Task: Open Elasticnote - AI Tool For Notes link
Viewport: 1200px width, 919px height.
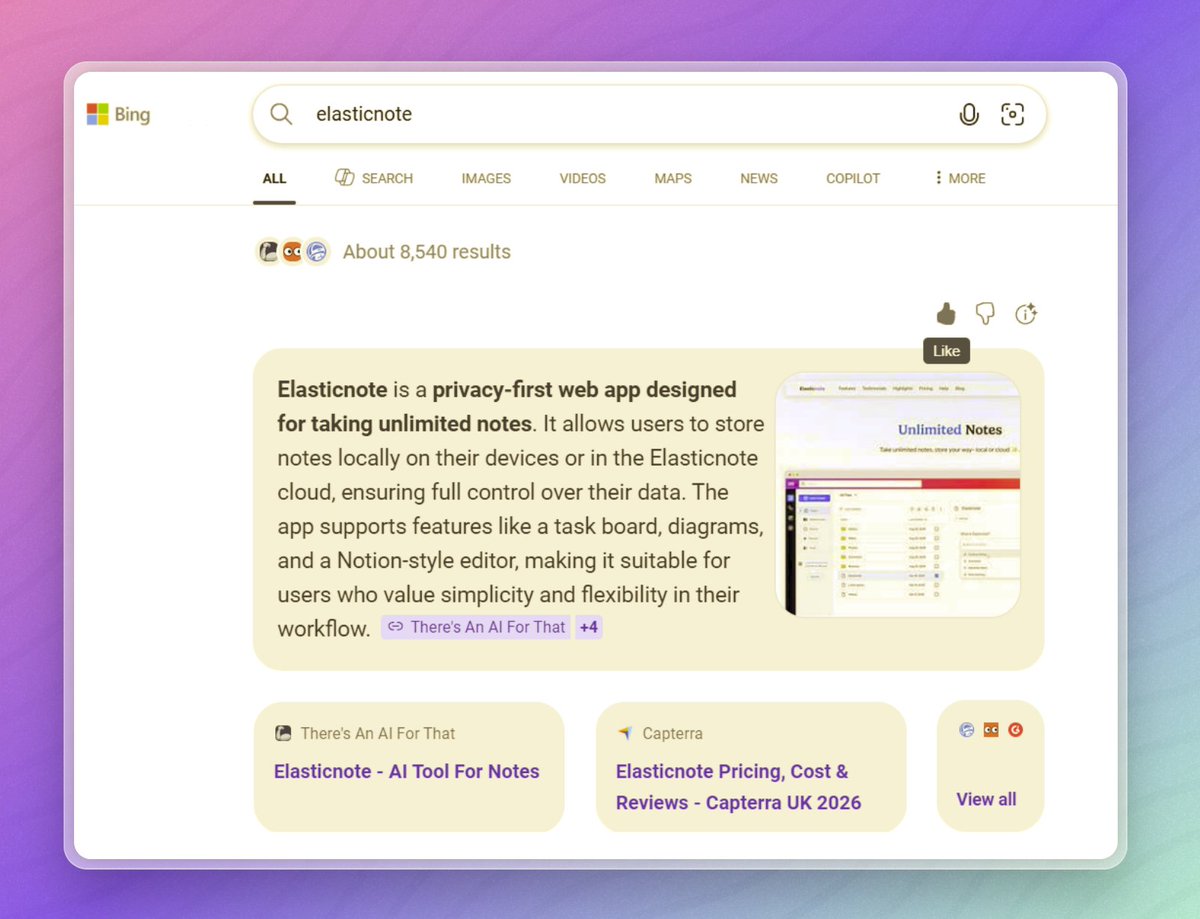Action: click(x=407, y=771)
